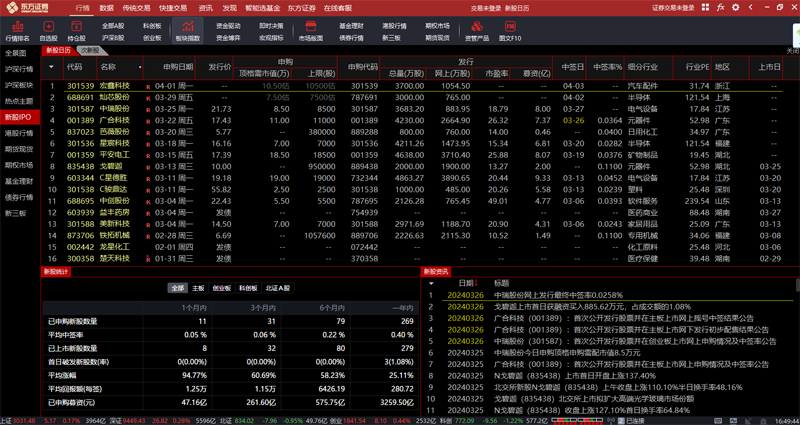
Task: Click 即时决策 toolbar button
Action: [271, 26]
